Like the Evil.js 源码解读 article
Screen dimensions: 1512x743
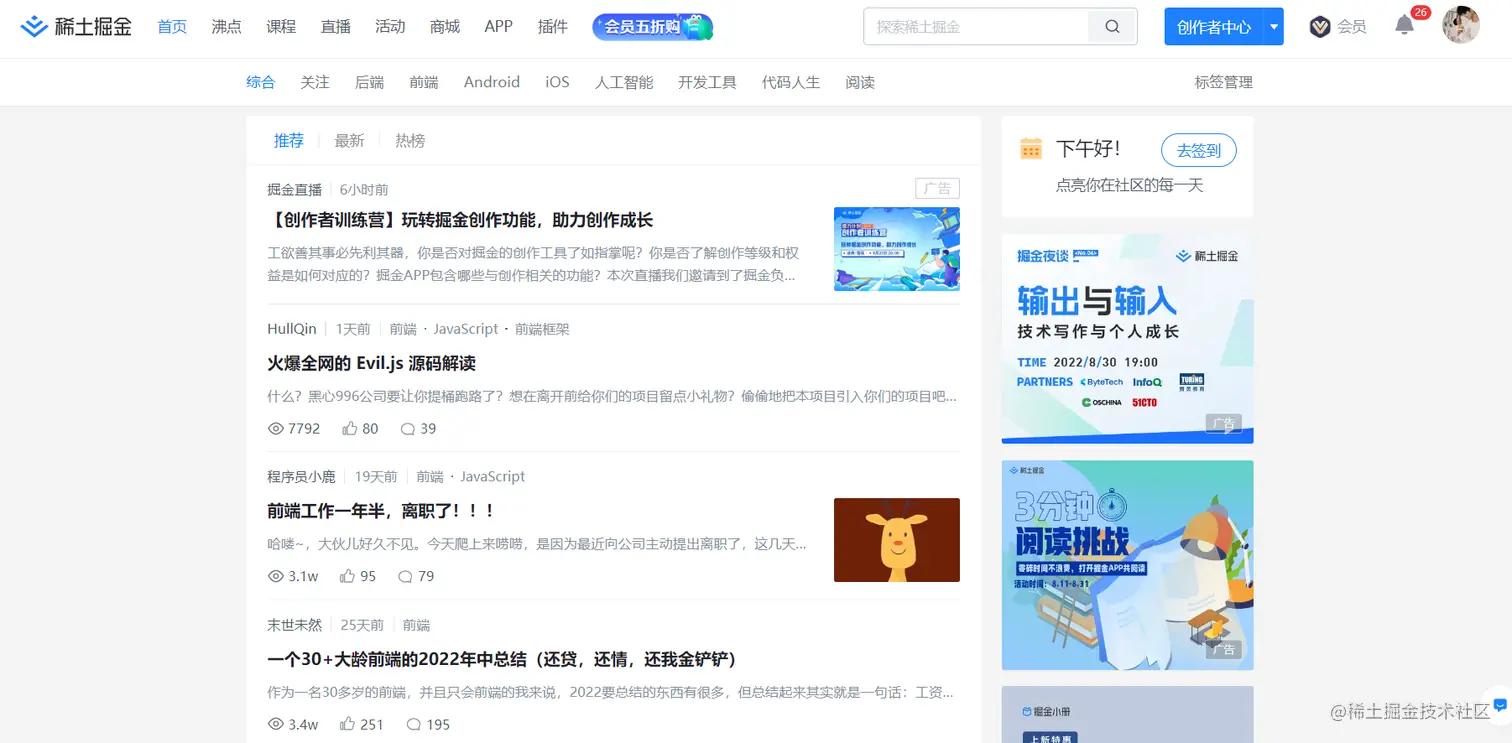tap(349, 428)
